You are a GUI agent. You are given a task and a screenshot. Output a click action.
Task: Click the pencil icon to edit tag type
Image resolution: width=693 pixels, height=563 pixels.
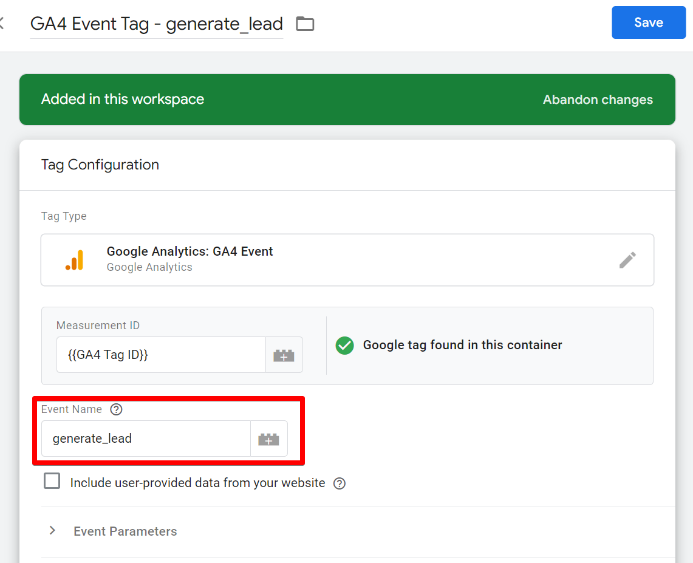pos(627,260)
